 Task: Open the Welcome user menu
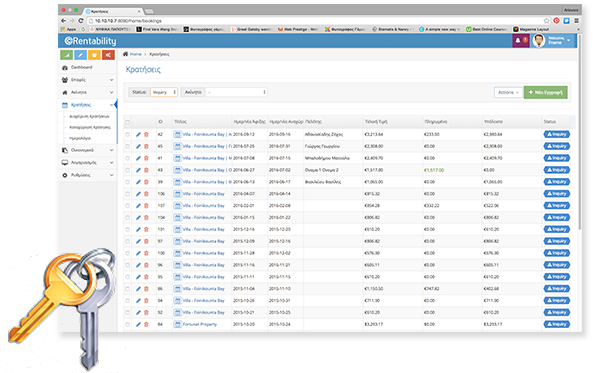pos(559,41)
